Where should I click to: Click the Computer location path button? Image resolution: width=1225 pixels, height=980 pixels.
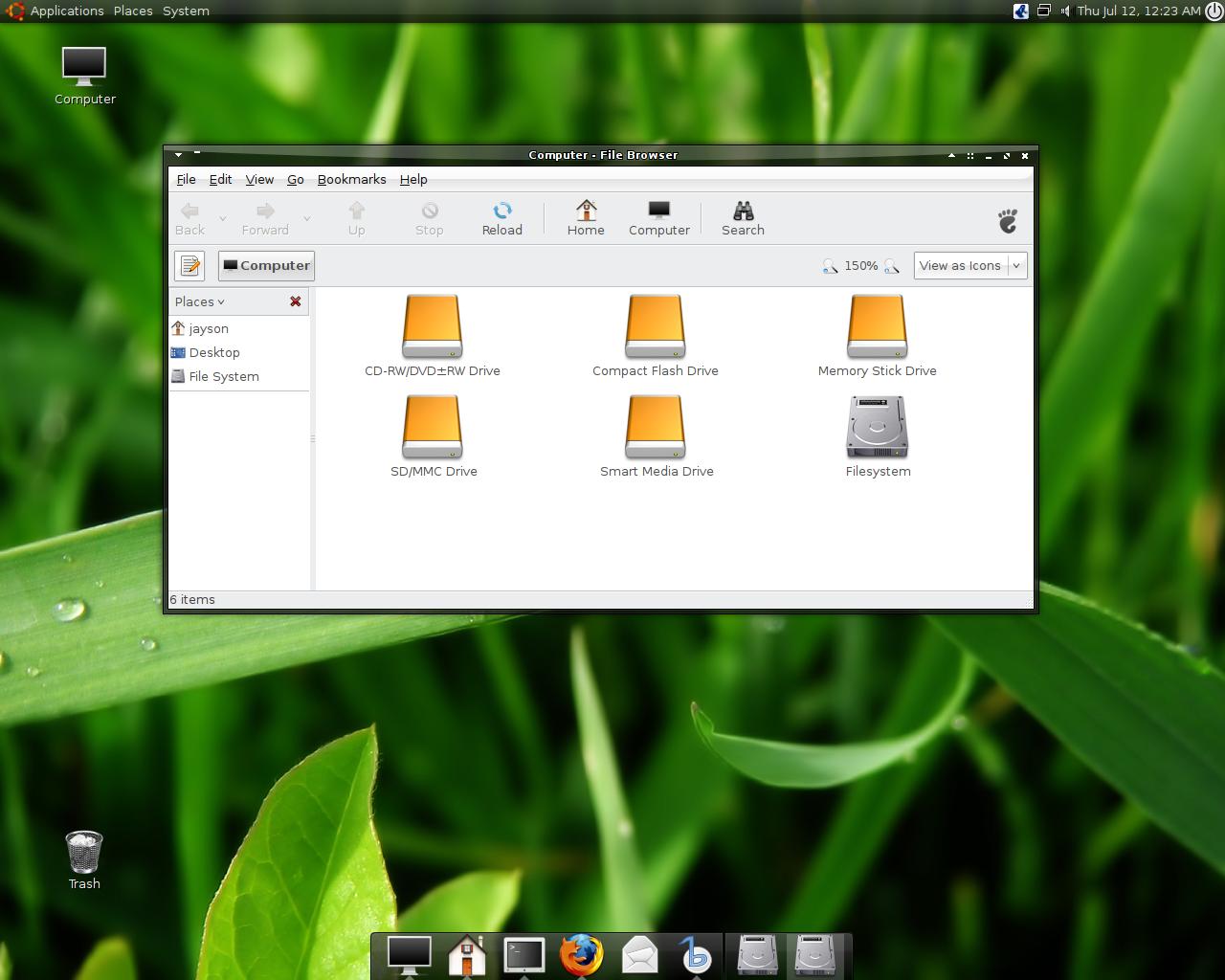tap(266, 265)
